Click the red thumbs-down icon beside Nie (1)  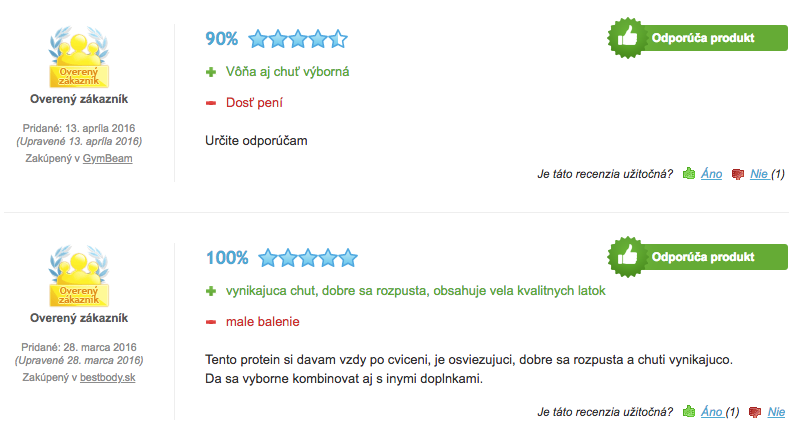(x=737, y=174)
